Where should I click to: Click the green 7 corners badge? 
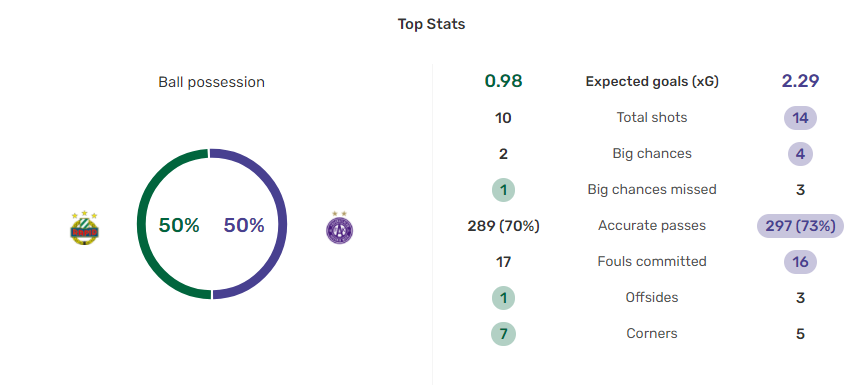[x=503, y=334]
